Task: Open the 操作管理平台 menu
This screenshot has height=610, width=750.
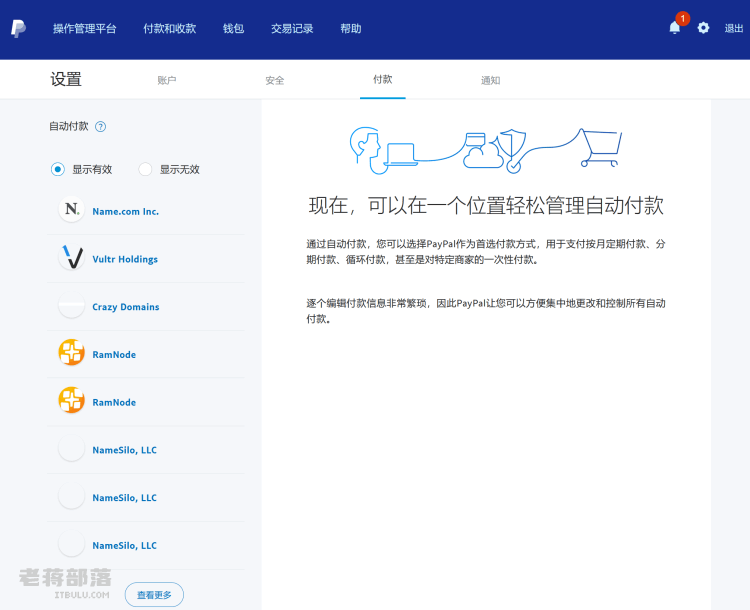Action: click(85, 29)
